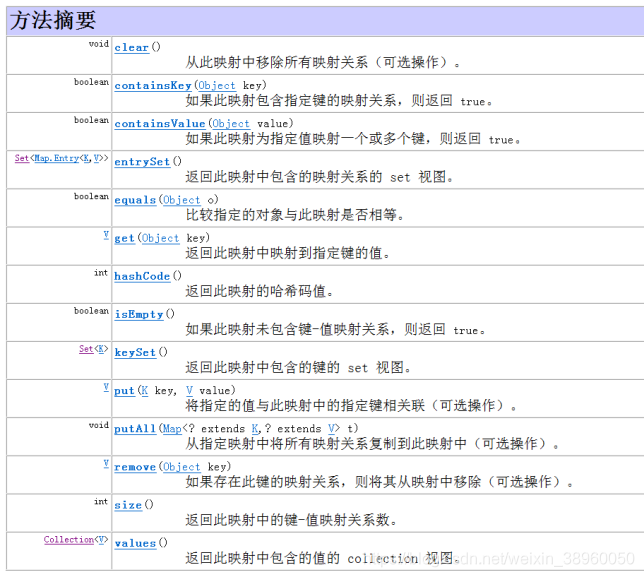Open the keySet method link
The height and width of the screenshot is (577, 644).
[x=135, y=352]
